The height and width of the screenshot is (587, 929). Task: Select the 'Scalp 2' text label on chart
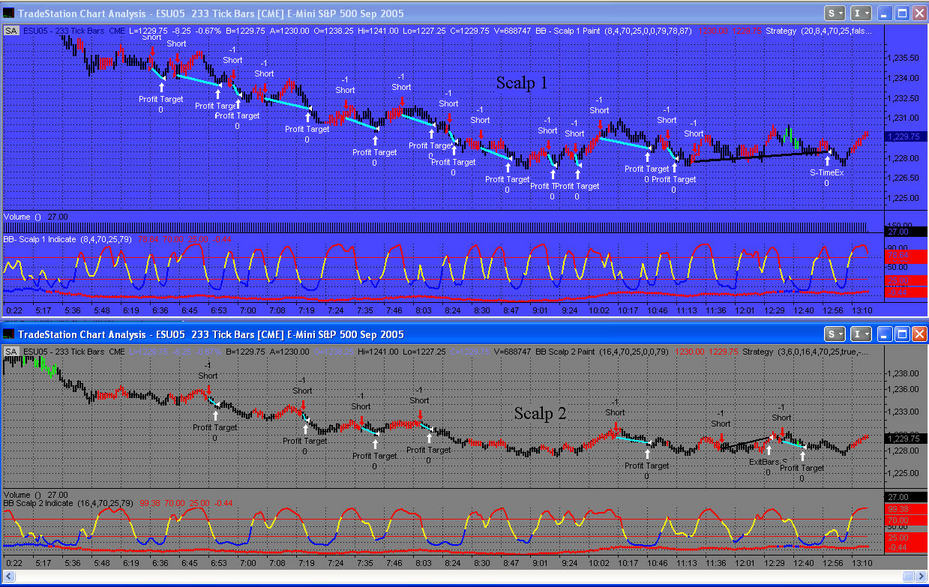[x=540, y=413]
